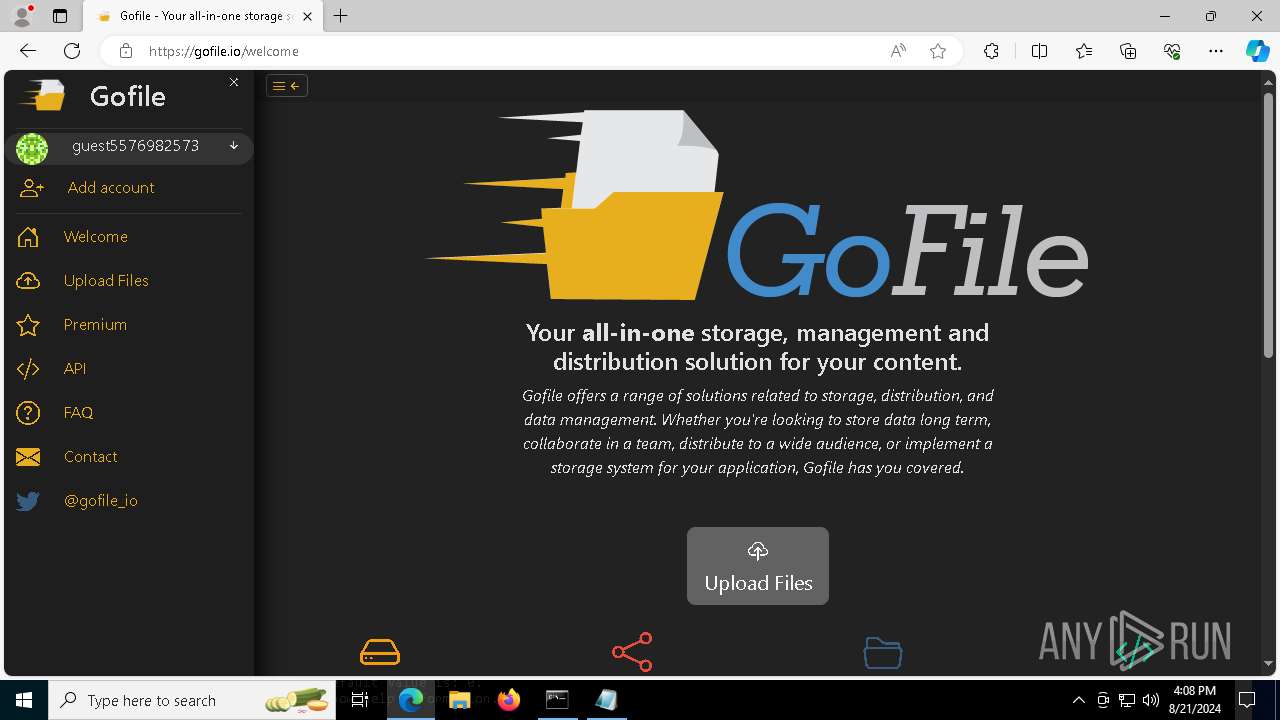Click the guest5576982573 username text

(135, 146)
